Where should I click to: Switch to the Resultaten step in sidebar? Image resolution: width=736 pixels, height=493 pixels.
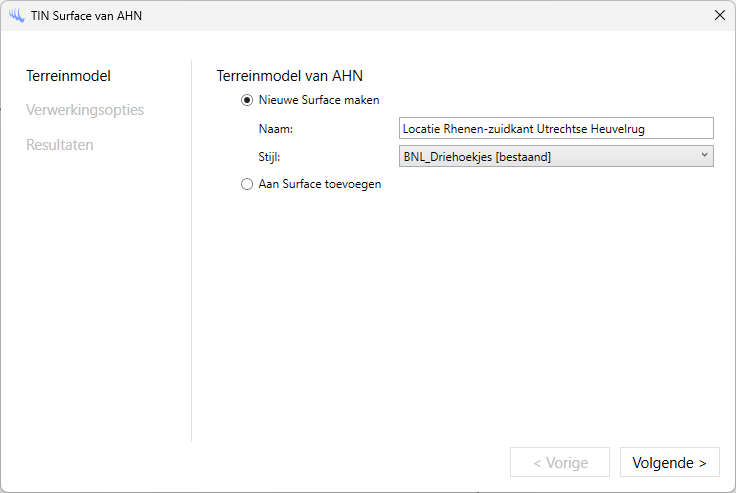click(x=60, y=144)
